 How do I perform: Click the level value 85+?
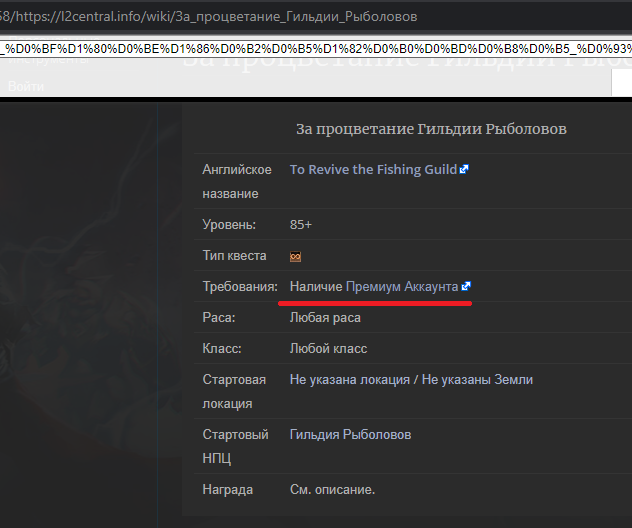tap(301, 225)
